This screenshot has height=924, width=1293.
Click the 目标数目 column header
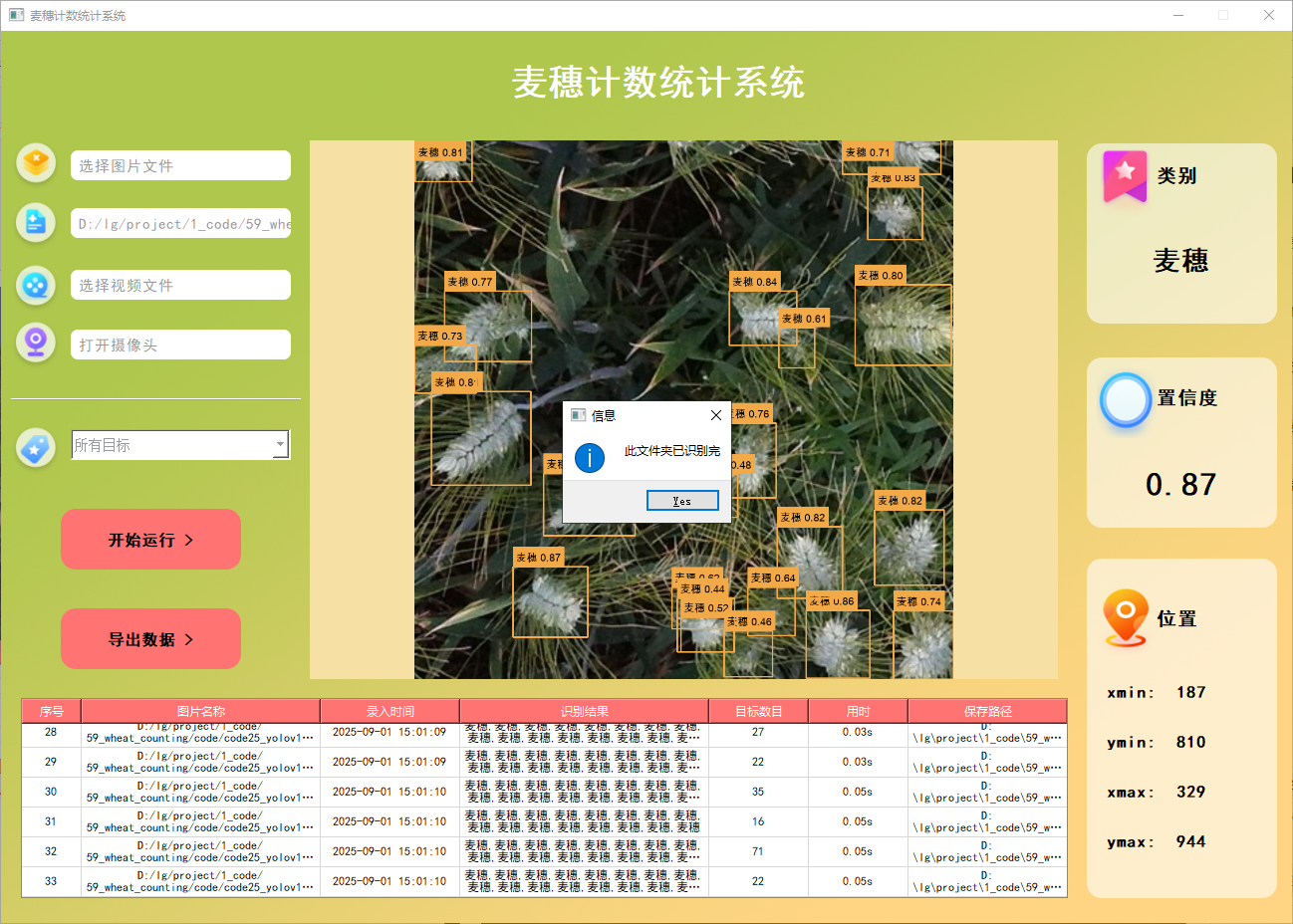point(758,711)
